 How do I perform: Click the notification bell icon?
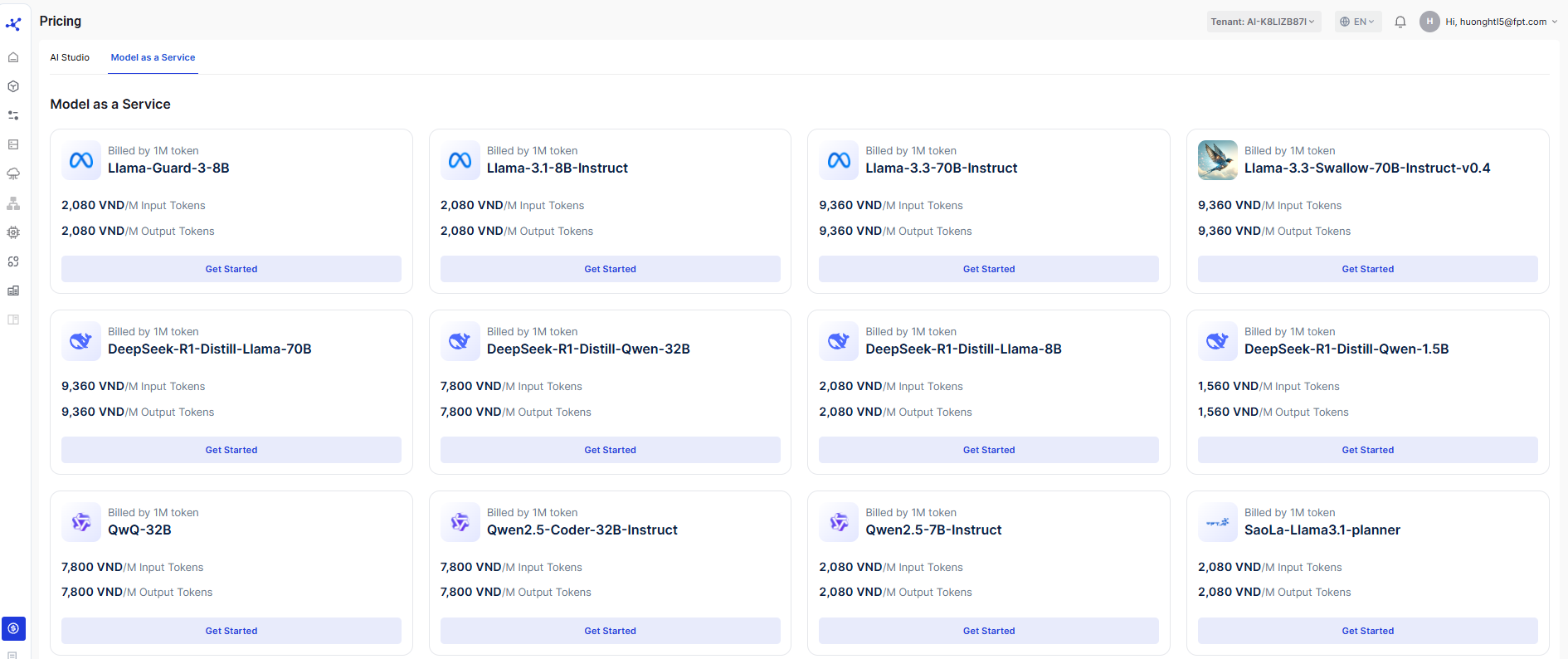coord(1400,22)
